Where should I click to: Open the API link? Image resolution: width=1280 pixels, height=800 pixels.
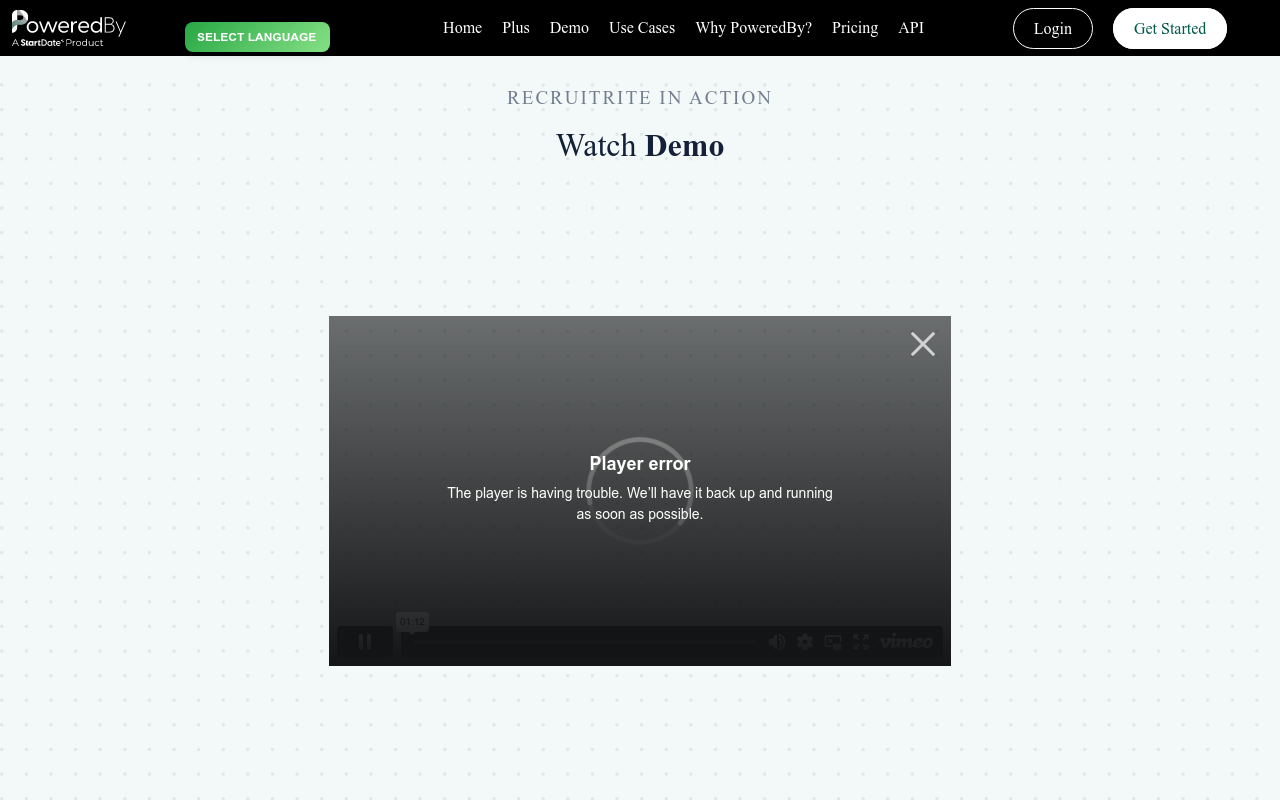(x=911, y=28)
